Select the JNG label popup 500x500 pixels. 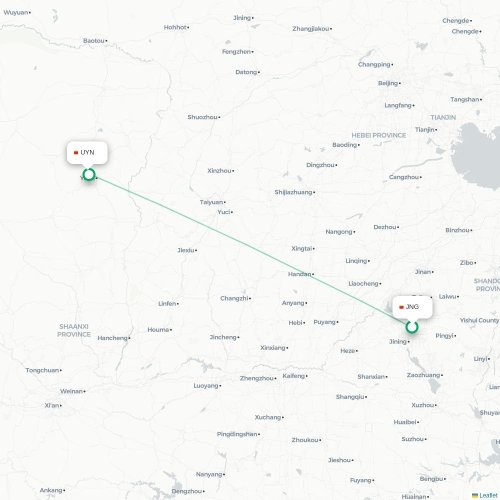[x=412, y=307]
